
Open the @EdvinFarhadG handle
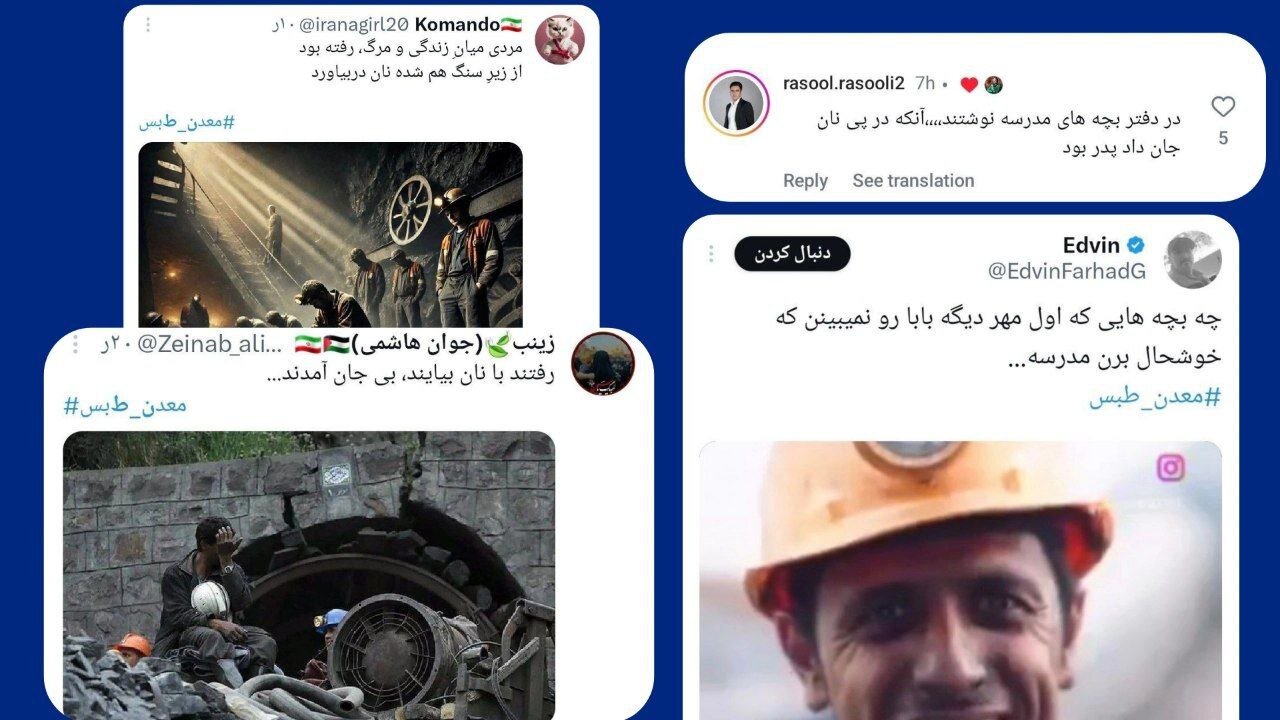point(1067,271)
